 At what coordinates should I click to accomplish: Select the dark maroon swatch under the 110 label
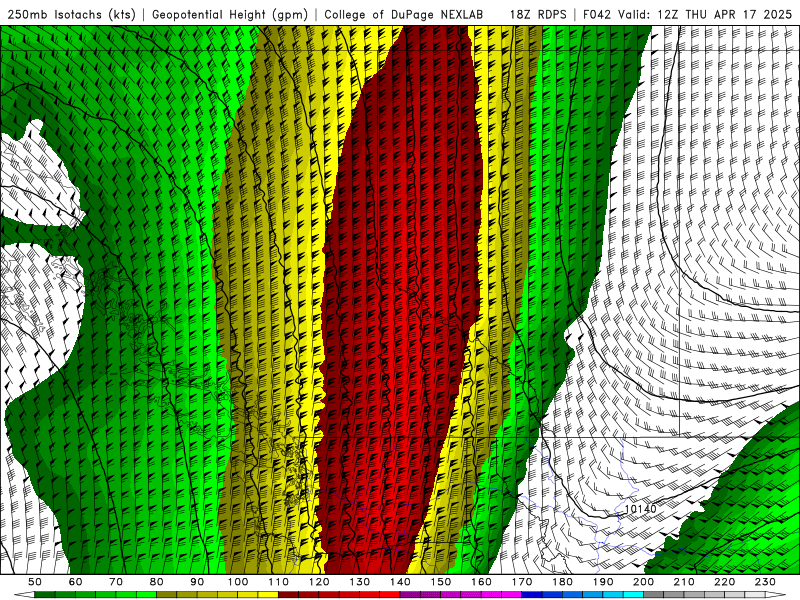click(x=288, y=595)
